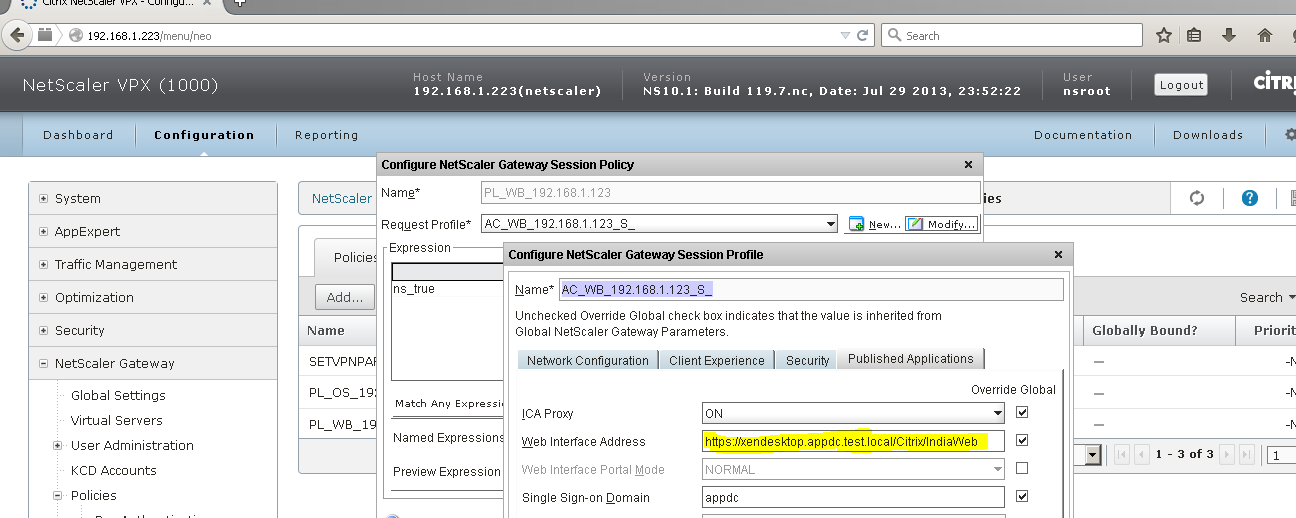Select the ns_true expression row

[x=447, y=288]
